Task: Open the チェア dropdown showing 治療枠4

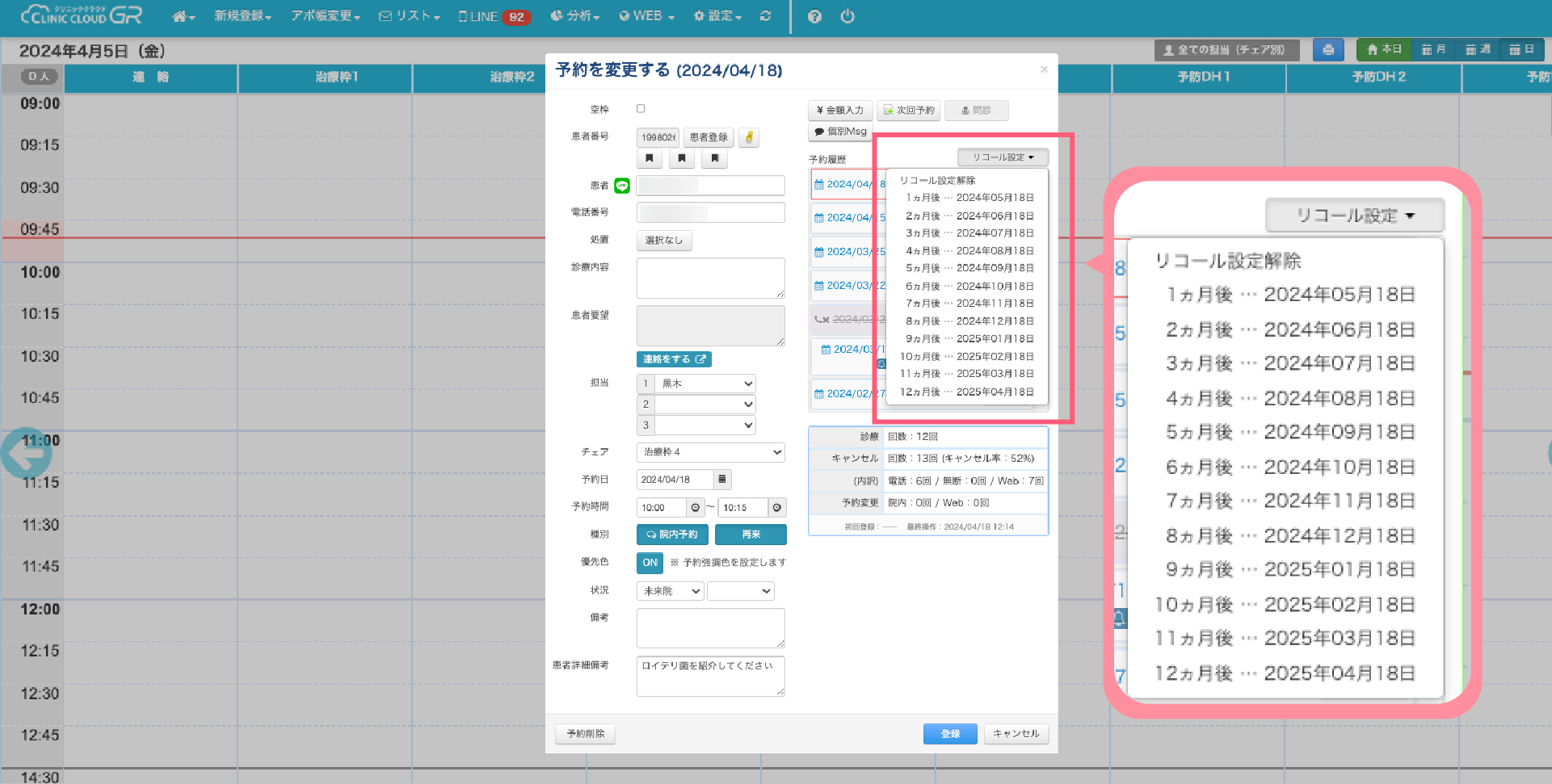Action: point(710,452)
